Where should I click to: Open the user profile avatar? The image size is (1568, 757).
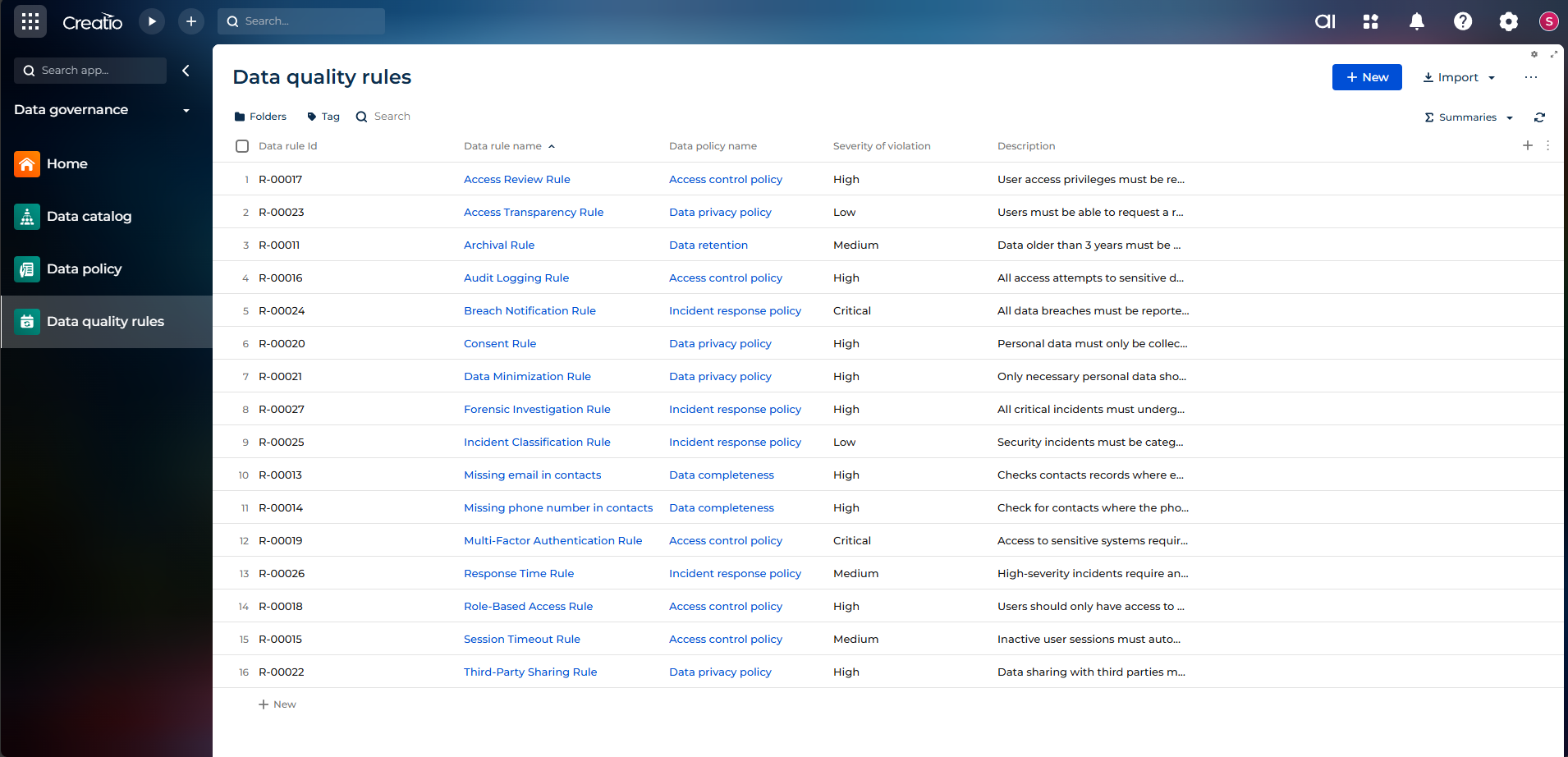[1549, 21]
